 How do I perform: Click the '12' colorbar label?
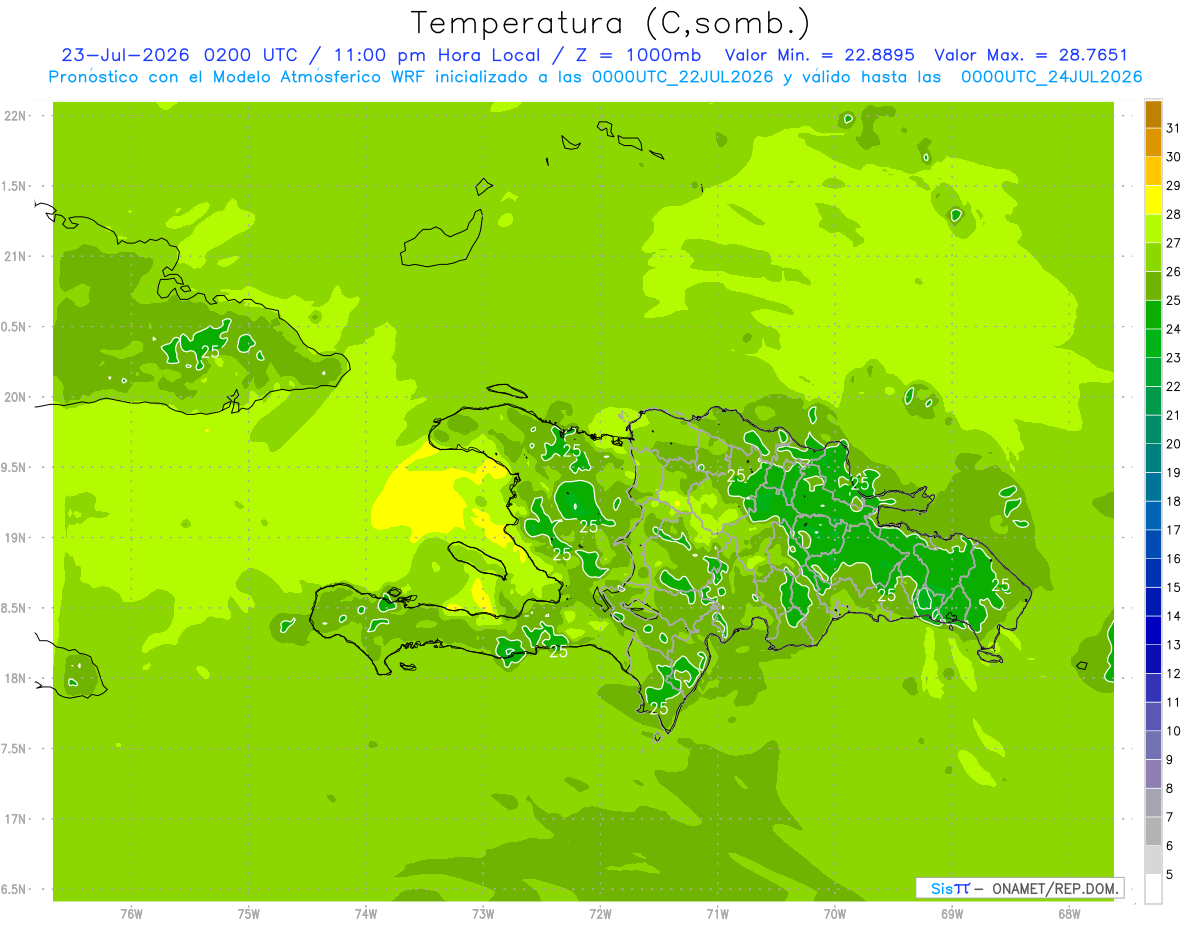tap(1174, 673)
